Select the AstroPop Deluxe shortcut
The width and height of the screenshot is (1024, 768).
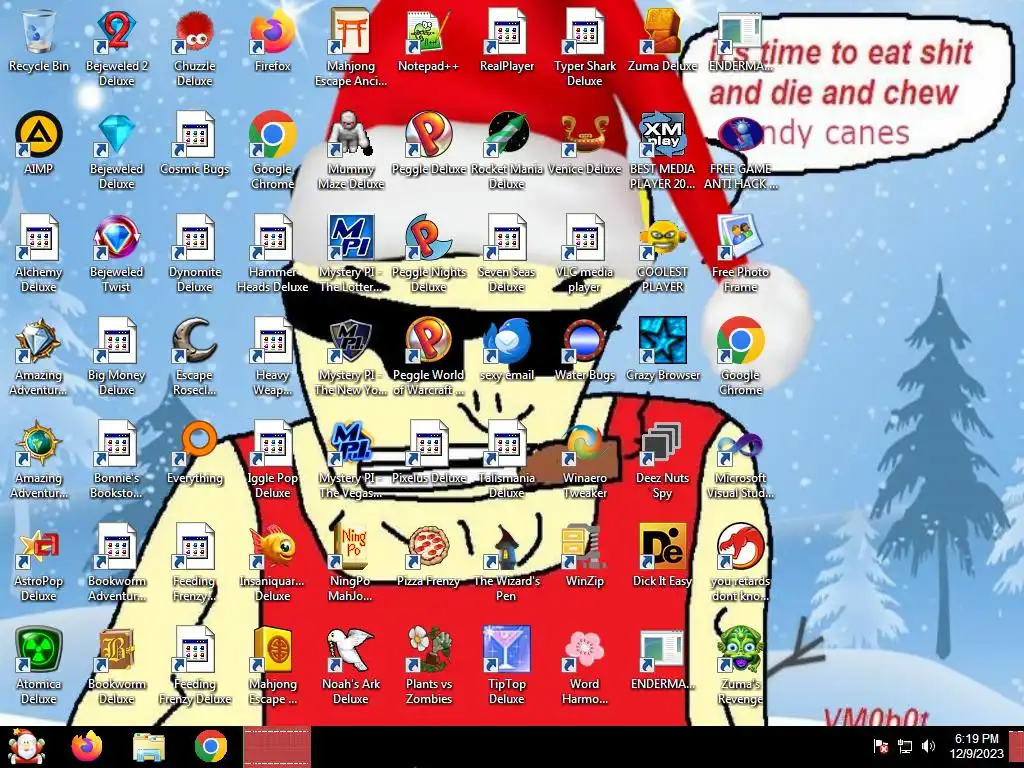[39, 562]
